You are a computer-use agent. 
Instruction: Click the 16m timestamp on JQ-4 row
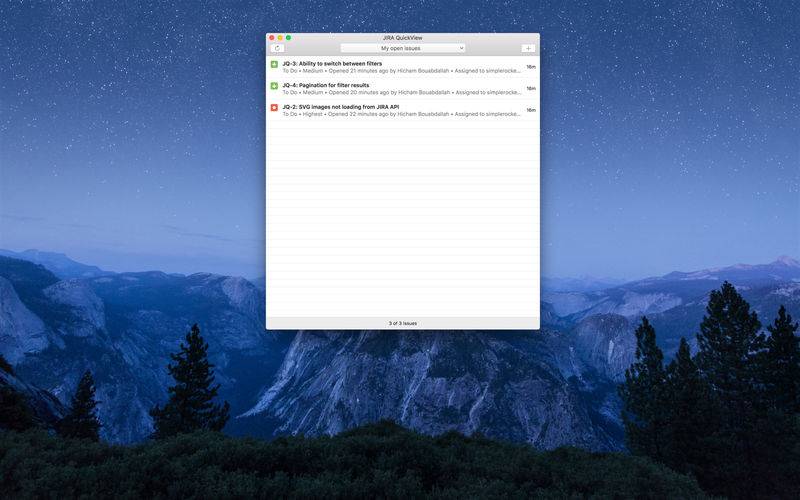click(531, 89)
